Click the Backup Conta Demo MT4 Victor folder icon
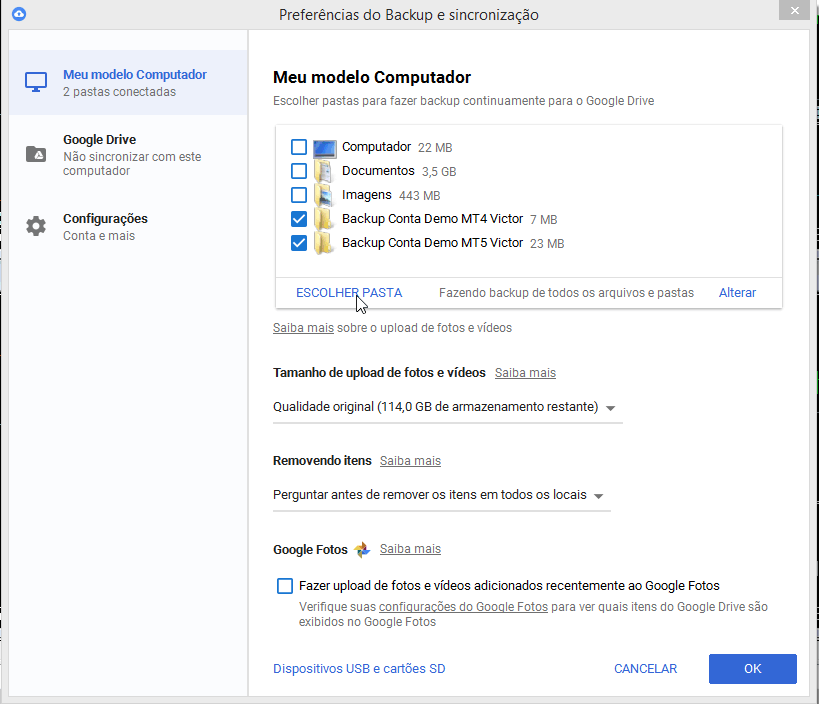Image resolution: width=819 pixels, height=704 pixels. [324, 219]
